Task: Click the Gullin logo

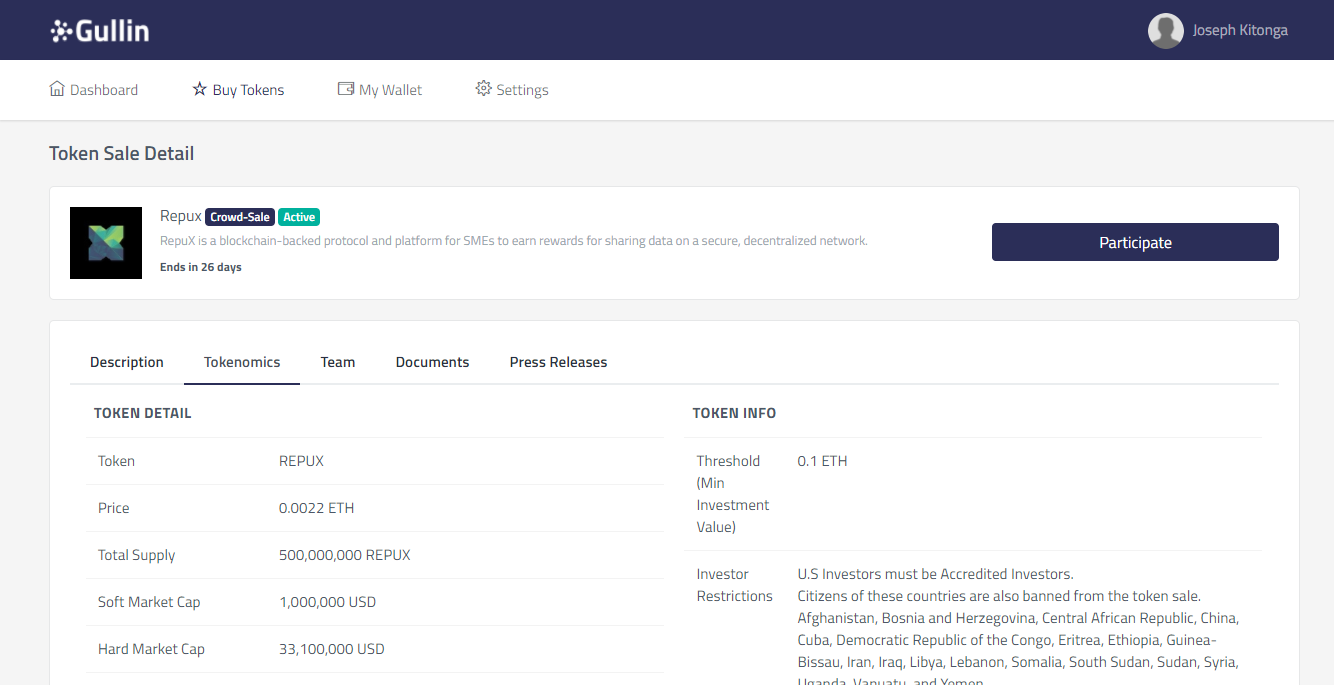Action: tap(100, 31)
